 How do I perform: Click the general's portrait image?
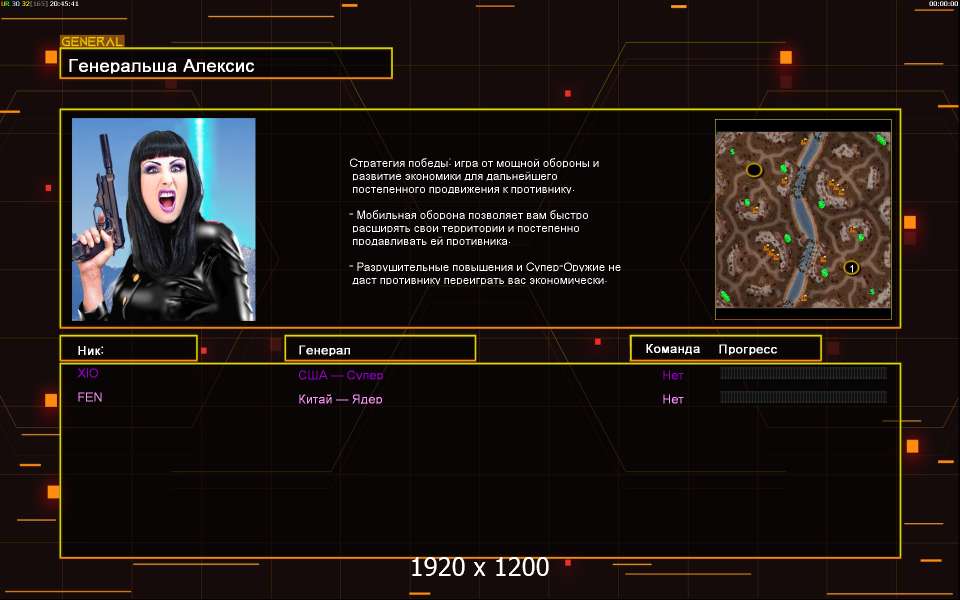point(164,219)
